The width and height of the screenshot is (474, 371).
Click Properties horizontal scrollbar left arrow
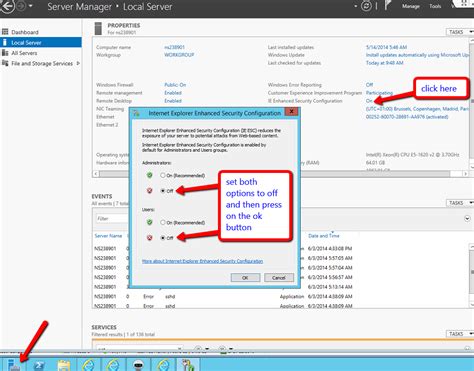(x=96, y=174)
